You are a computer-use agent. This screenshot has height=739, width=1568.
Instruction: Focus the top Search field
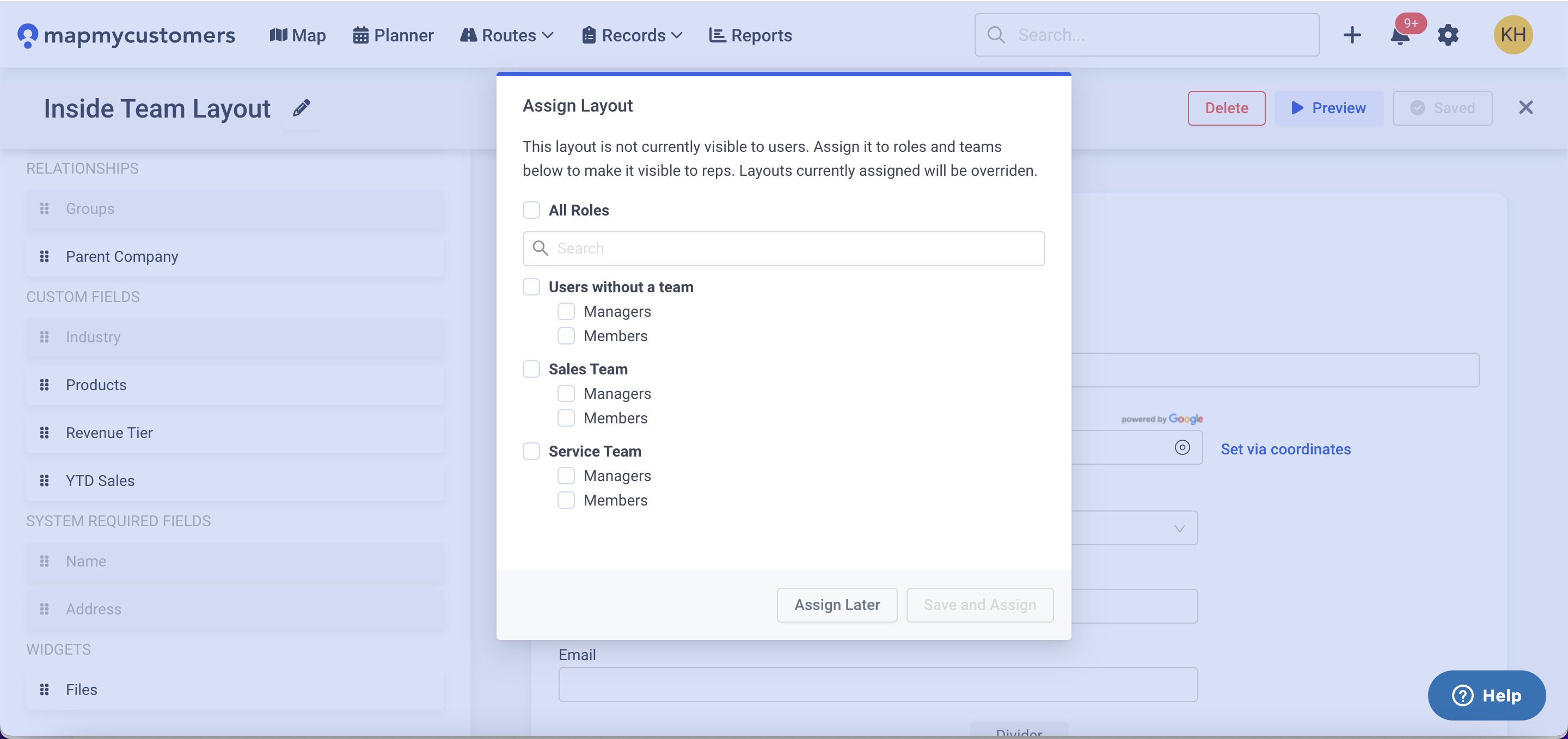click(1147, 35)
